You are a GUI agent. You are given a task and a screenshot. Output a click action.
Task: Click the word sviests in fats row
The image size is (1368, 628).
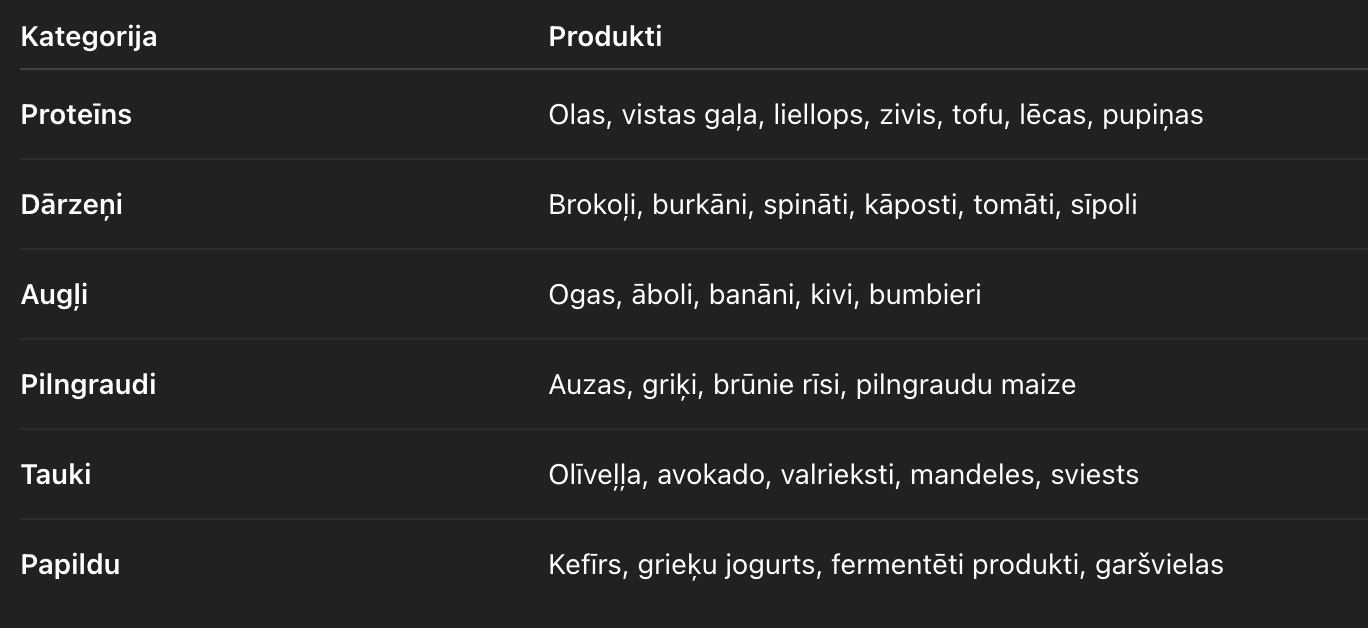coord(1094,475)
